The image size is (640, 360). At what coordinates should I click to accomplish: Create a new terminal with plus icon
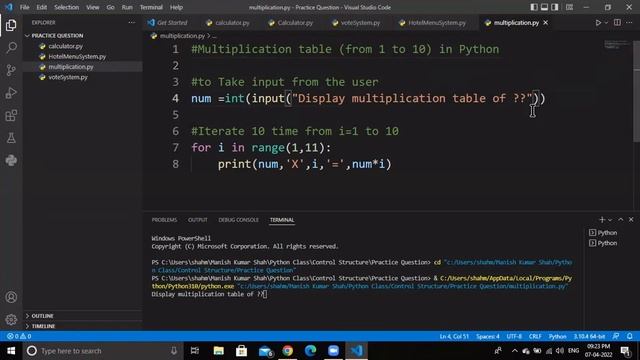tap(602, 220)
